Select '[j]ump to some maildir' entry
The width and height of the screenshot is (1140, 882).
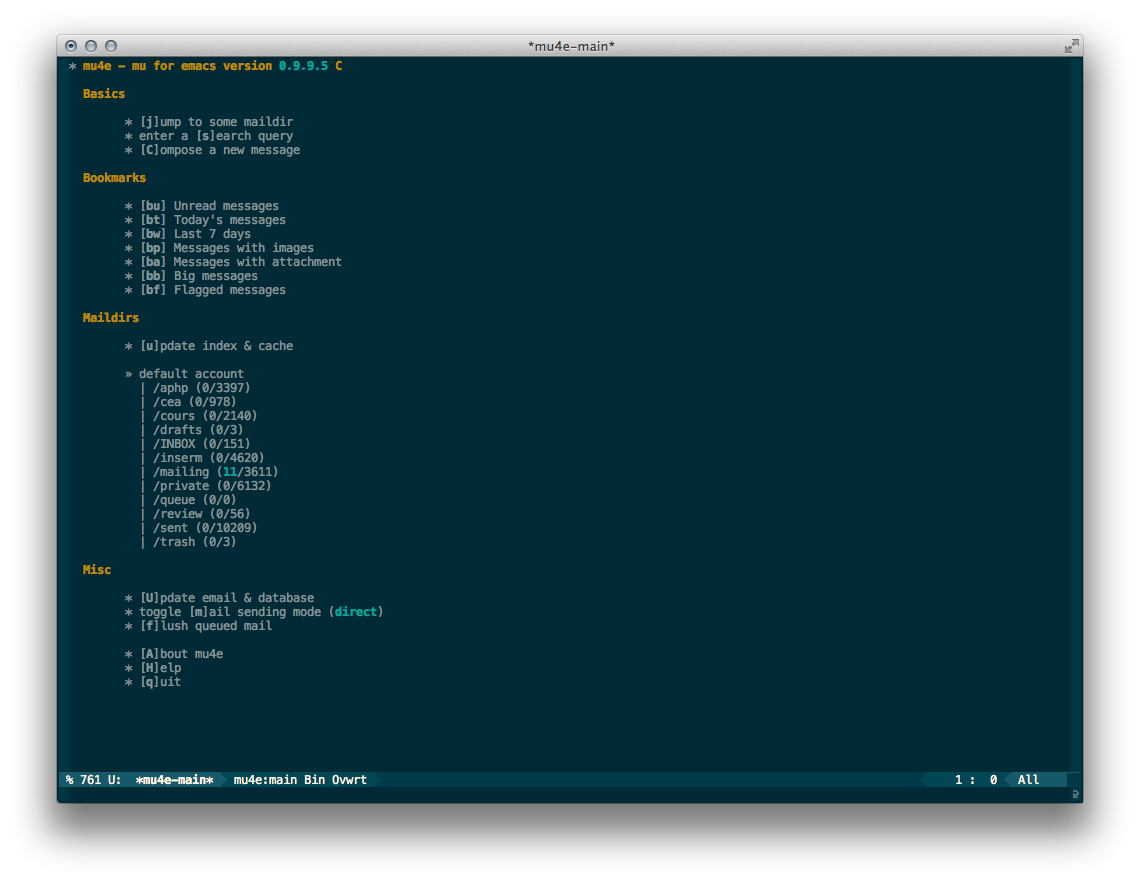click(216, 121)
